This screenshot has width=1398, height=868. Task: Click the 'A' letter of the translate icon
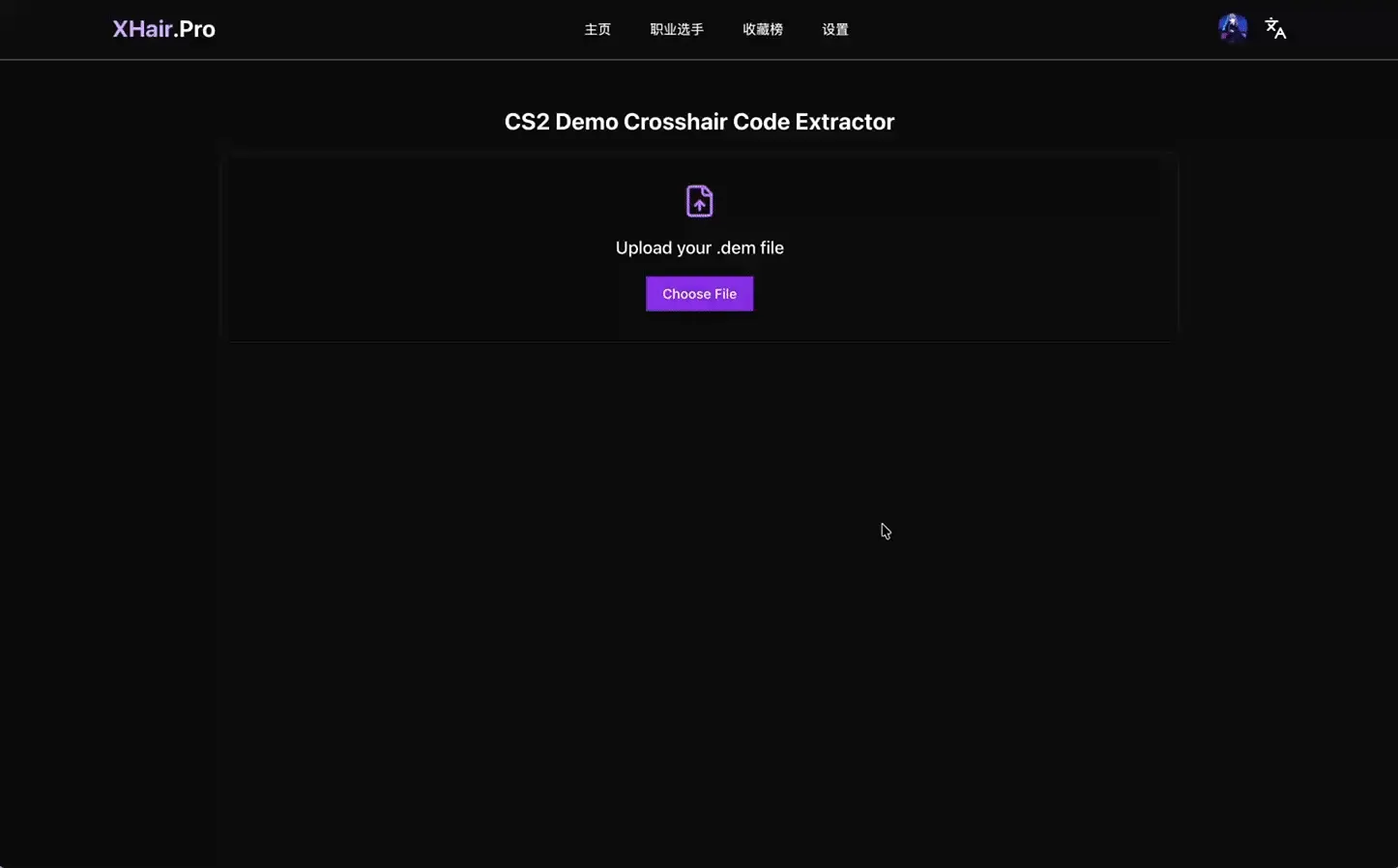coord(1281,34)
